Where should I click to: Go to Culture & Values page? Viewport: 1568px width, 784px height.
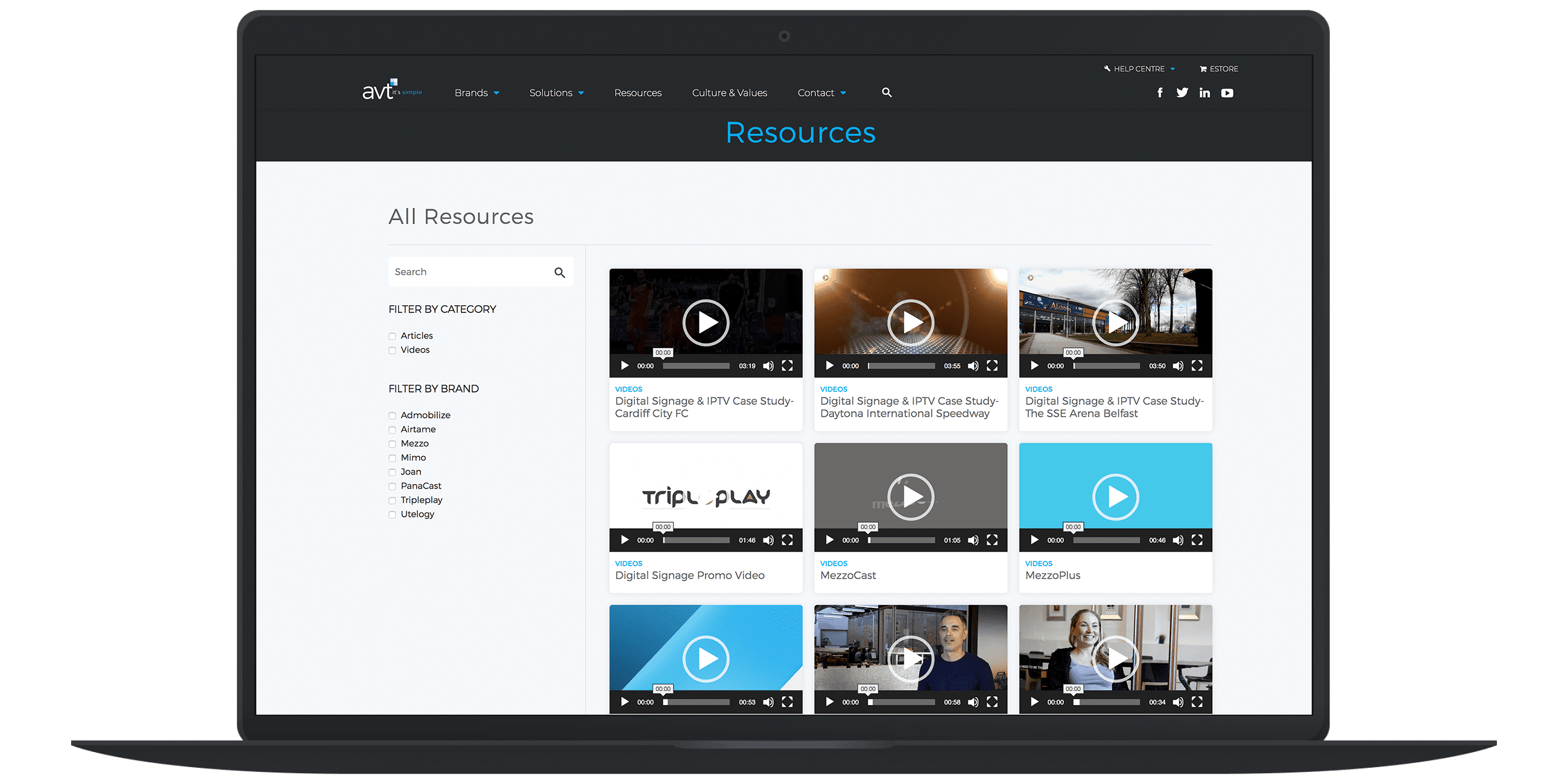(x=729, y=92)
